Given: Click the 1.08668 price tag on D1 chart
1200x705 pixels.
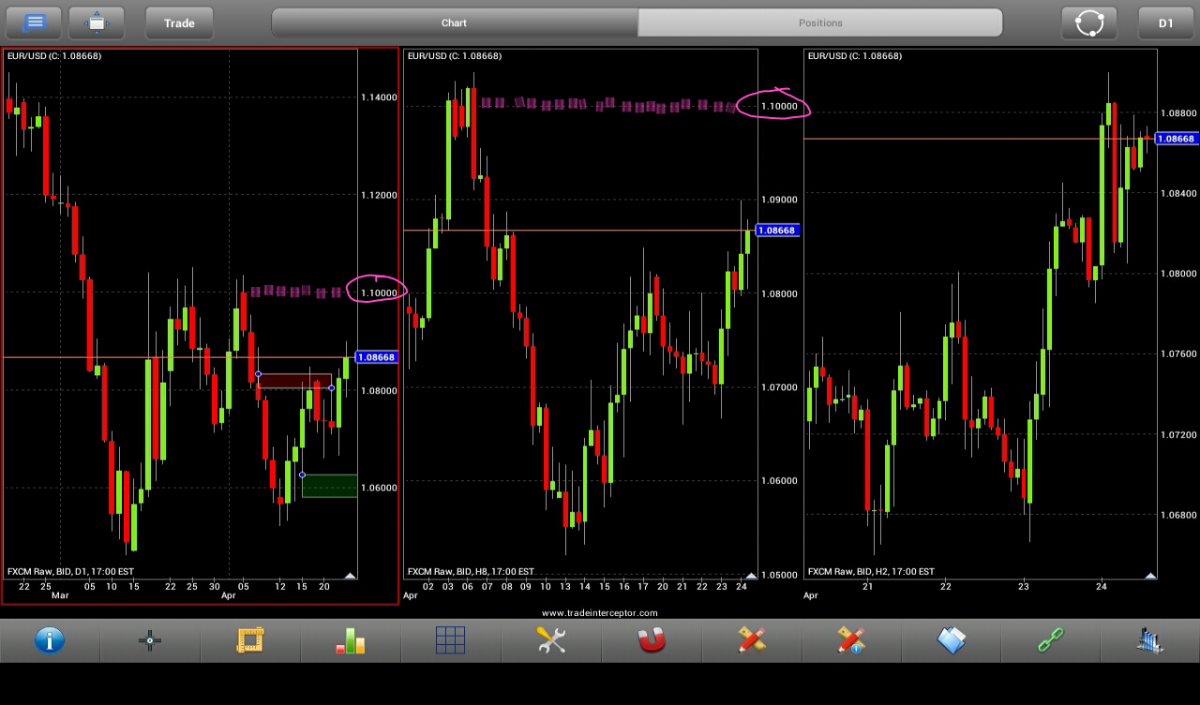Looking at the screenshot, I should pos(377,357).
